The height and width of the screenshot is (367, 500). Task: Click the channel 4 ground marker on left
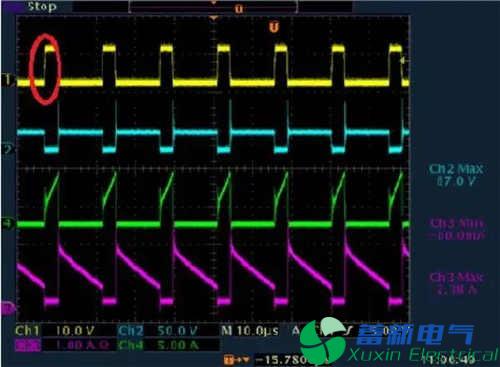coord(8,223)
